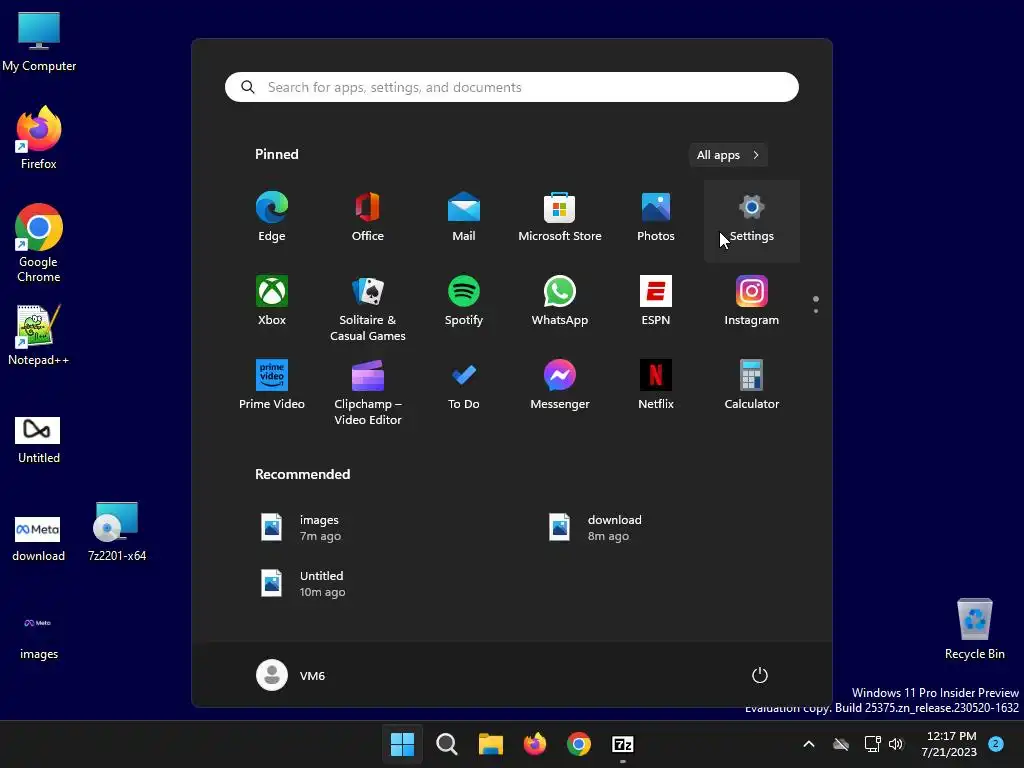This screenshot has width=1024, height=768.
Task: Launch Spotify from pinned apps
Action: [464, 301]
